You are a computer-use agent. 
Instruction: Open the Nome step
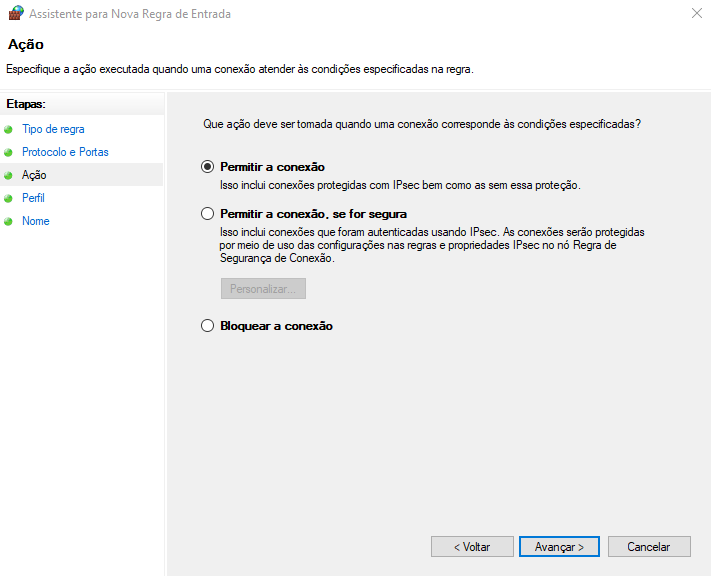[x=35, y=221]
